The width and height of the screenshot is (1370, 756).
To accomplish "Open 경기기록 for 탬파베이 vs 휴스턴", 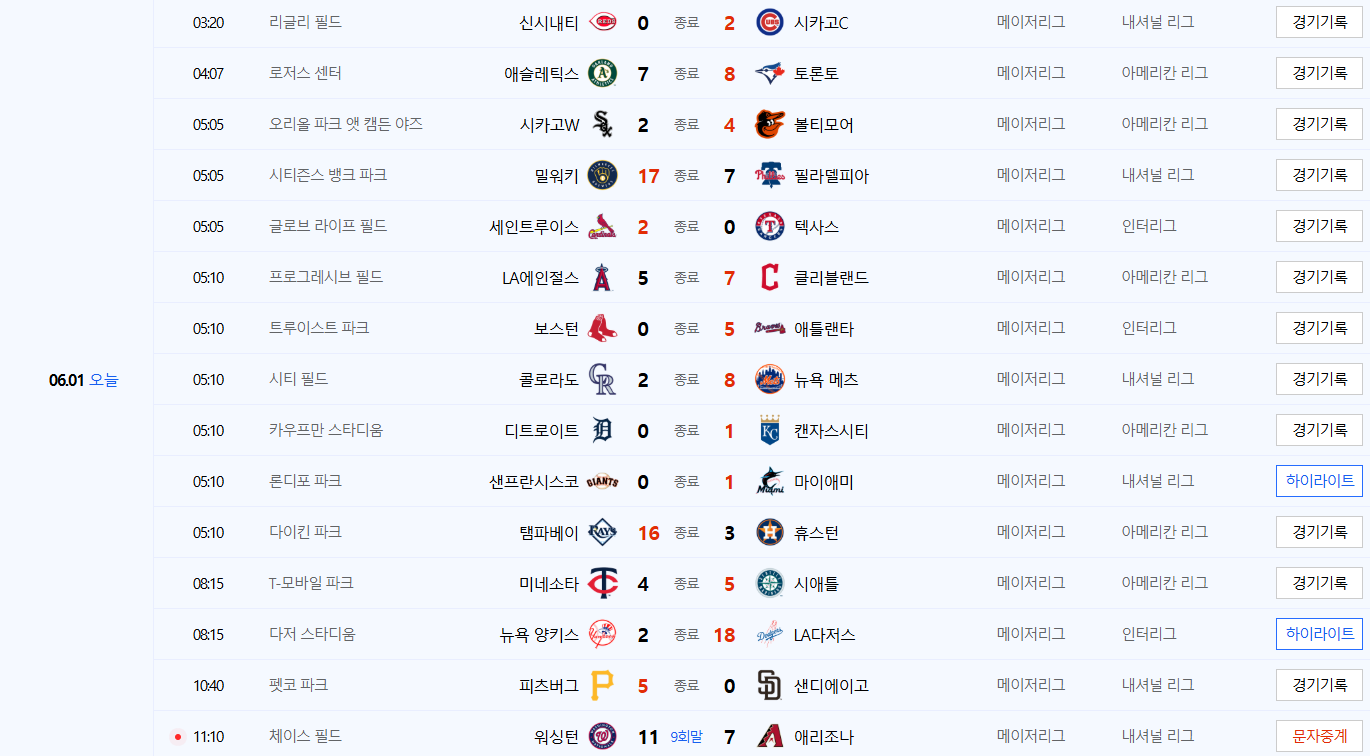I will coord(1319,532).
